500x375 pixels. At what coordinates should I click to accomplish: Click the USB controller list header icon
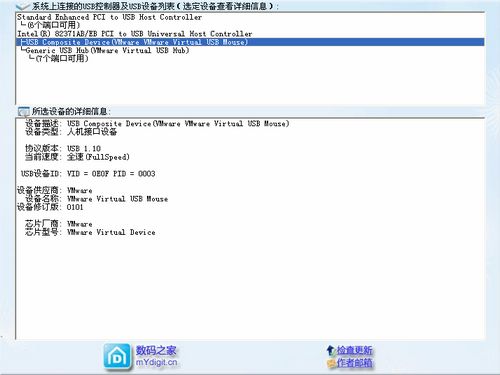pyautogui.click(x=23, y=6)
